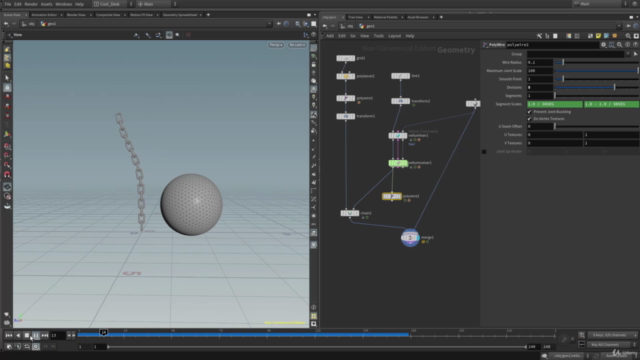Open the group selection arrow button
Image resolution: width=640 pixels, height=360 pixels.
pyautogui.click(x=636, y=54)
